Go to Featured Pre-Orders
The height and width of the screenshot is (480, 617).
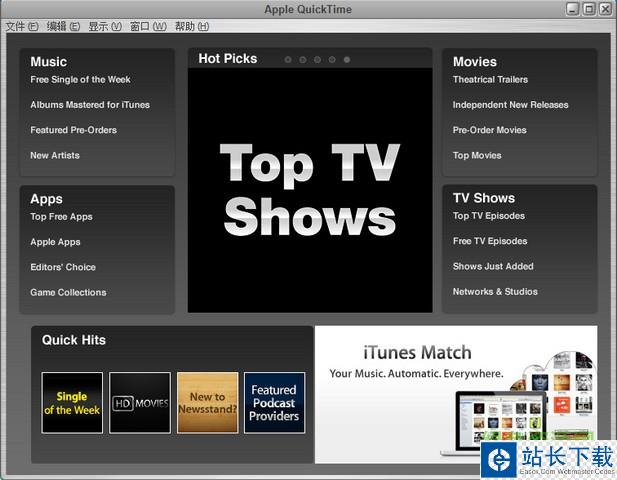(x=74, y=130)
